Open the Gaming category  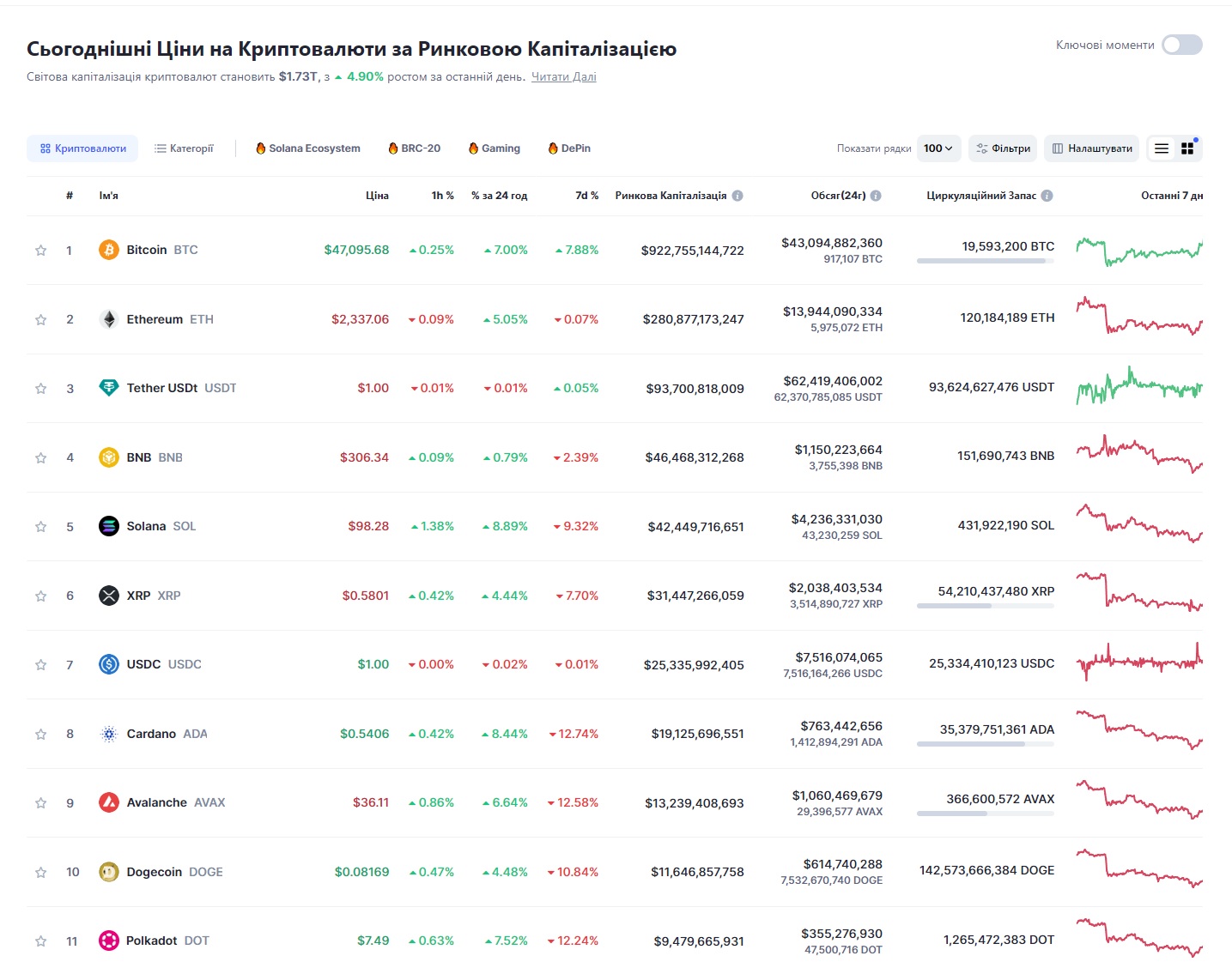495,148
